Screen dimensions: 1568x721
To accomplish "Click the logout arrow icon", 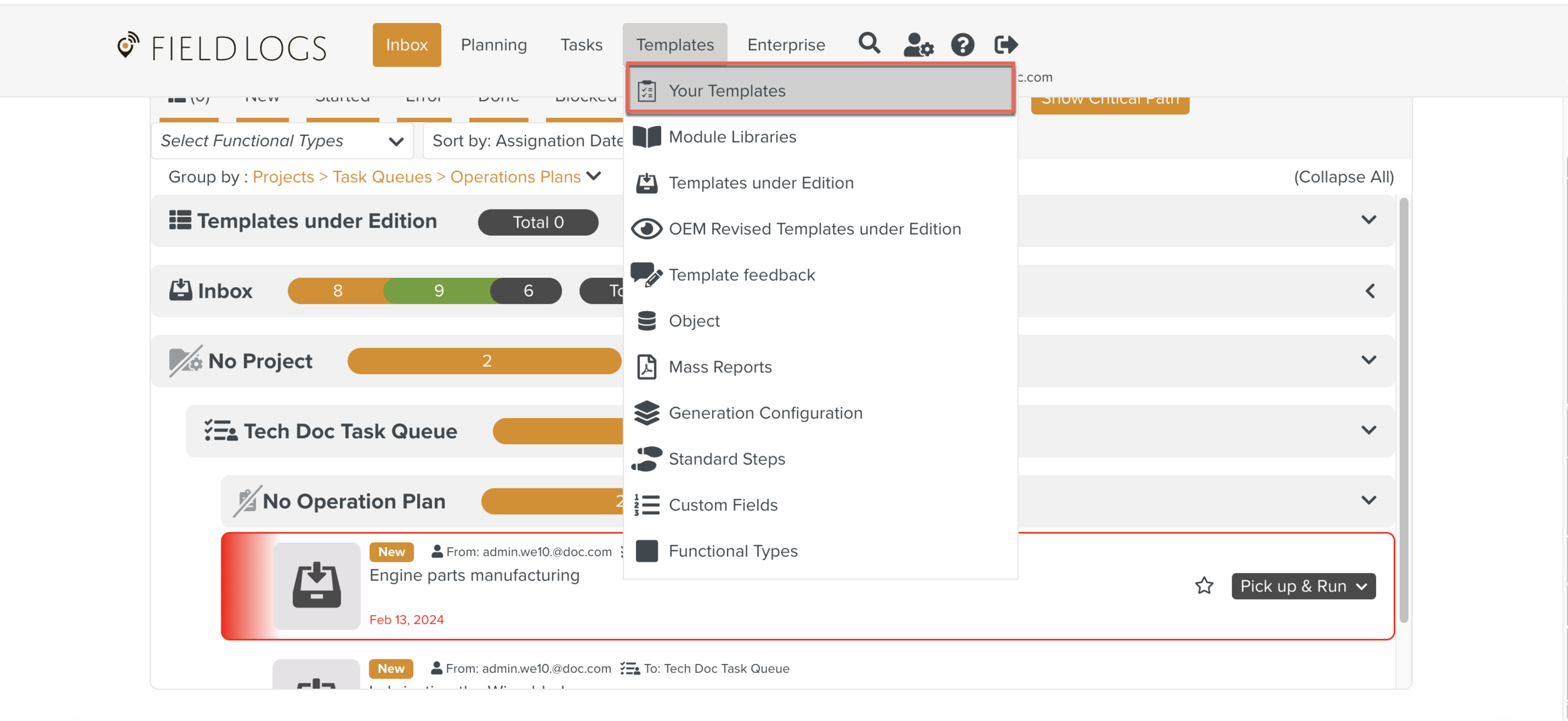I will tap(1005, 45).
